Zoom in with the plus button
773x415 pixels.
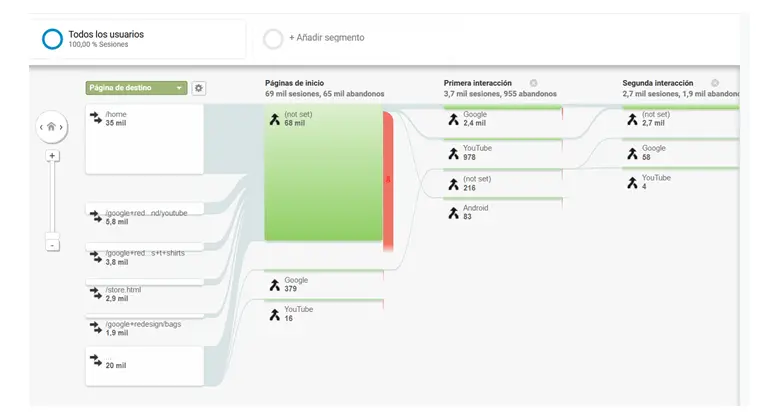[53, 156]
